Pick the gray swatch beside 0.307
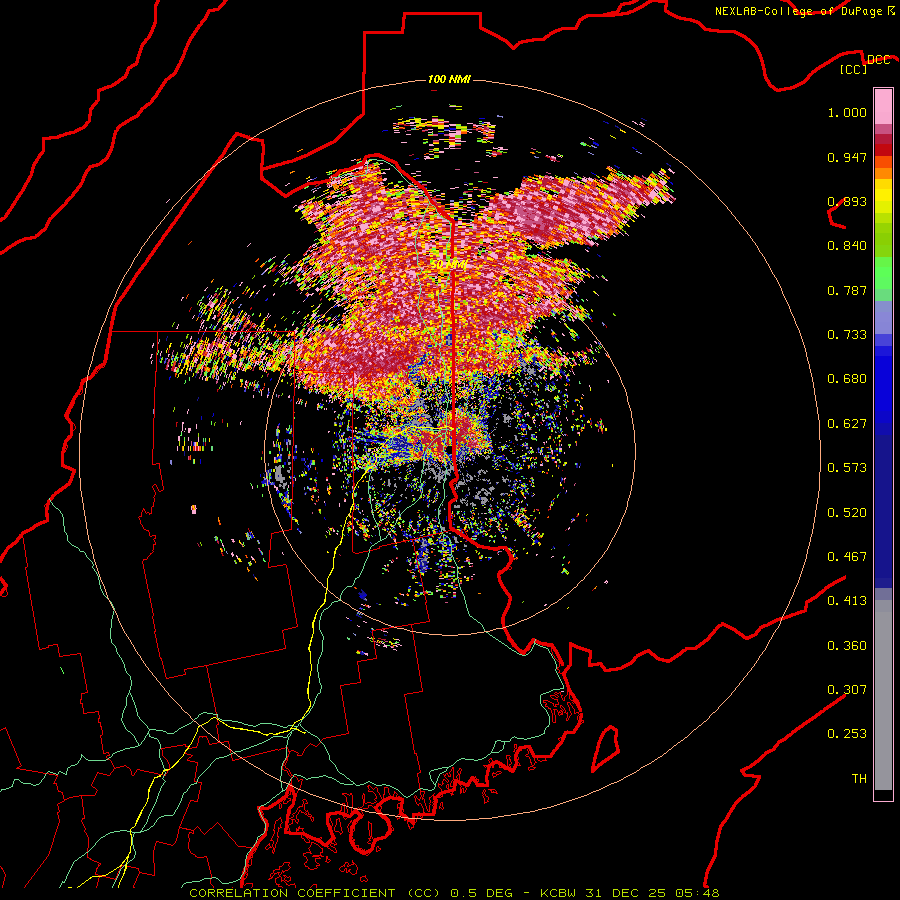 pyautogui.click(x=883, y=695)
